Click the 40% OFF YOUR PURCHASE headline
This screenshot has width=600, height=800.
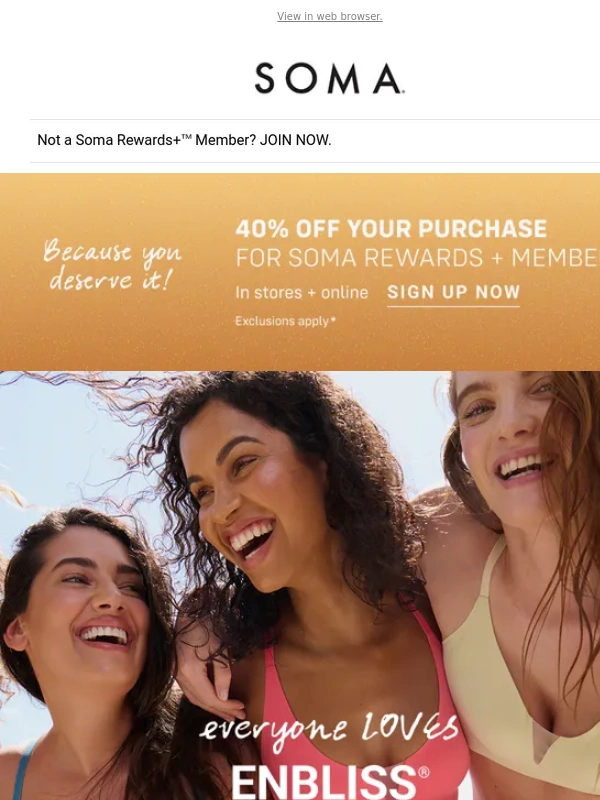[x=391, y=229]
